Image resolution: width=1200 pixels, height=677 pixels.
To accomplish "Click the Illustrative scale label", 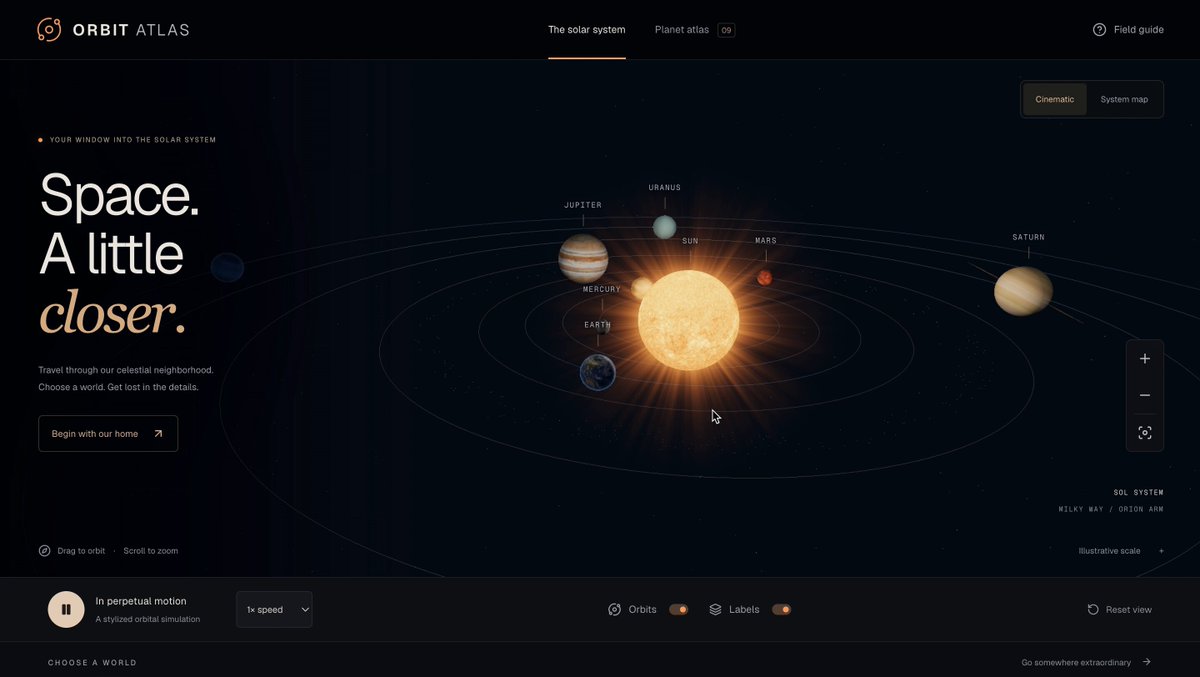I will [x=1109, y=551].
